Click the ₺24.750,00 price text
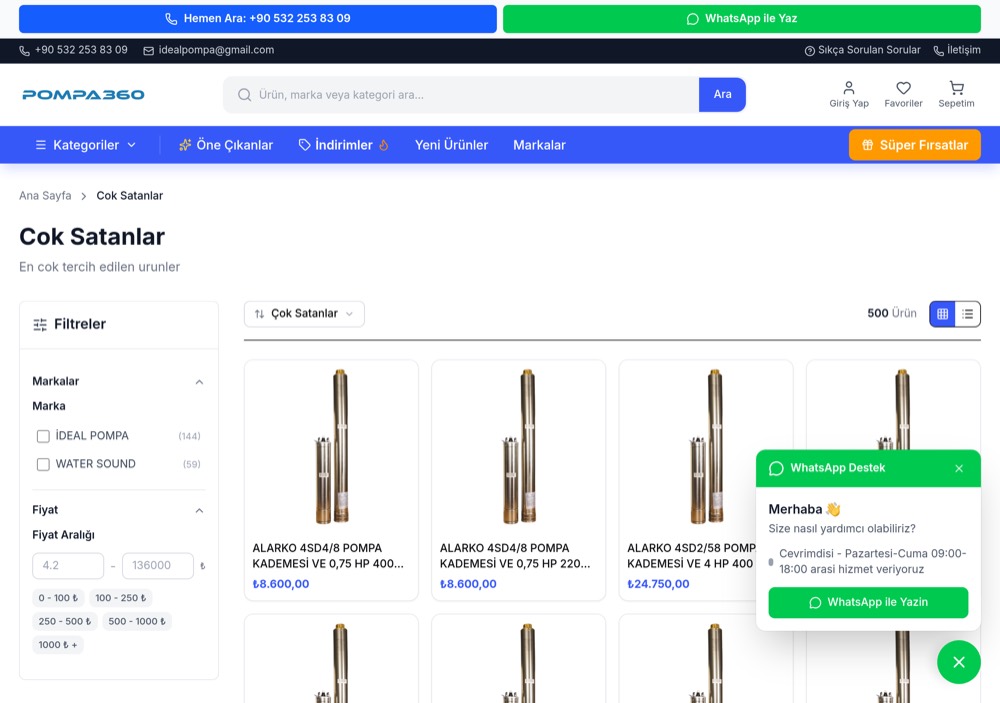1000x703 pixels. pyautogui.click(x=658, y=584)
